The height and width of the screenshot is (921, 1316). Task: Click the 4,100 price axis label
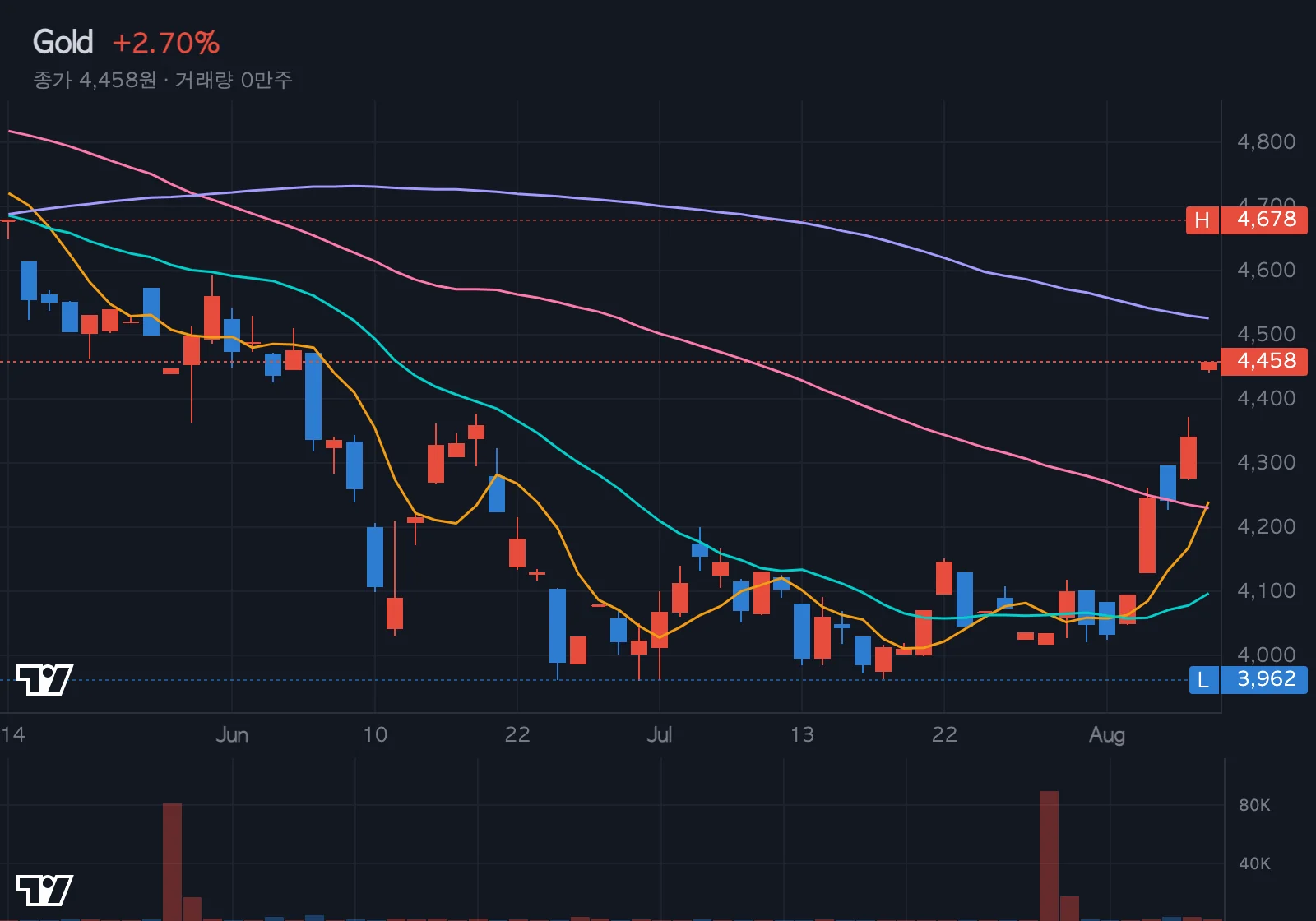coord(1267,590)
